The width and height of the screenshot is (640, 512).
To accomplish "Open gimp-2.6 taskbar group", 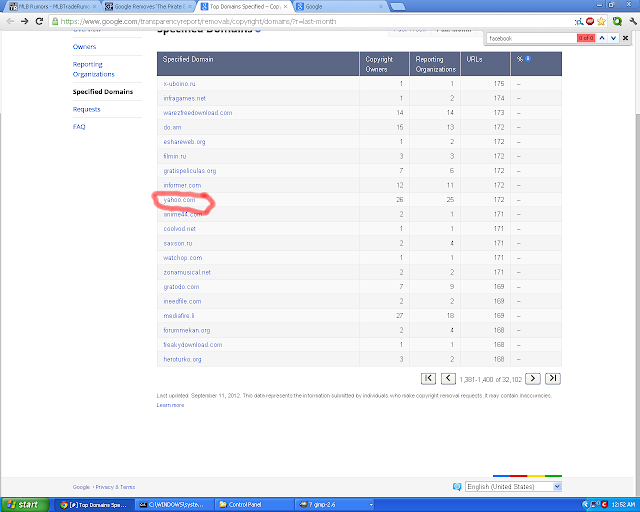I will [335, 505].
